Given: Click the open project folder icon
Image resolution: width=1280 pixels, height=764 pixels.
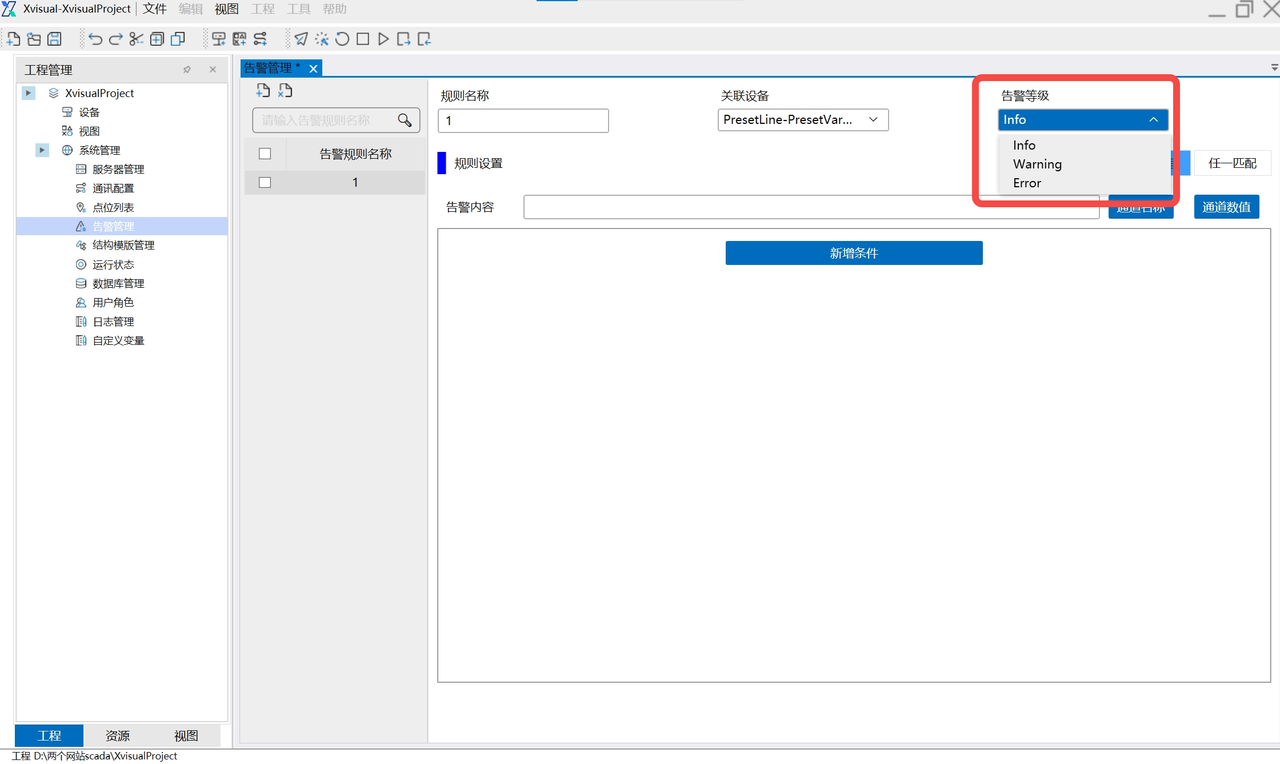Looking at the screenshot, I should 34,39.
